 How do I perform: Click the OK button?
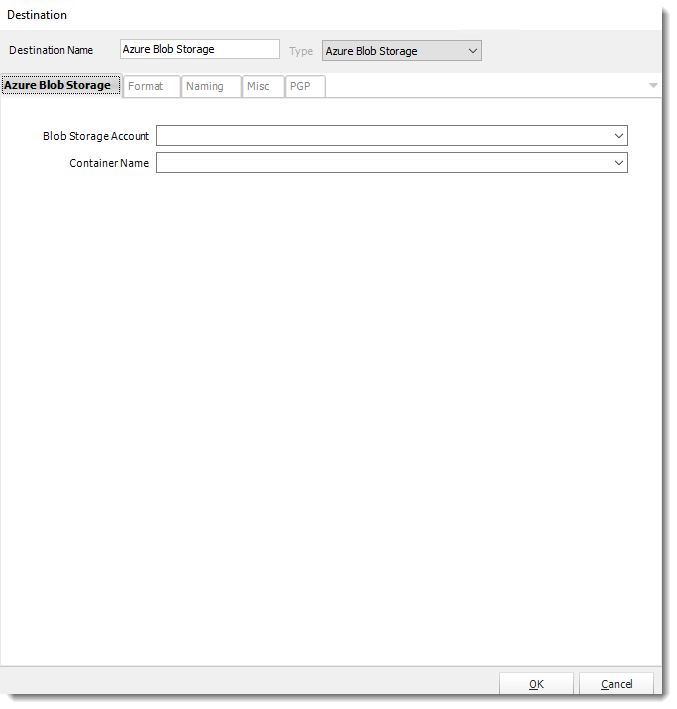536,684
